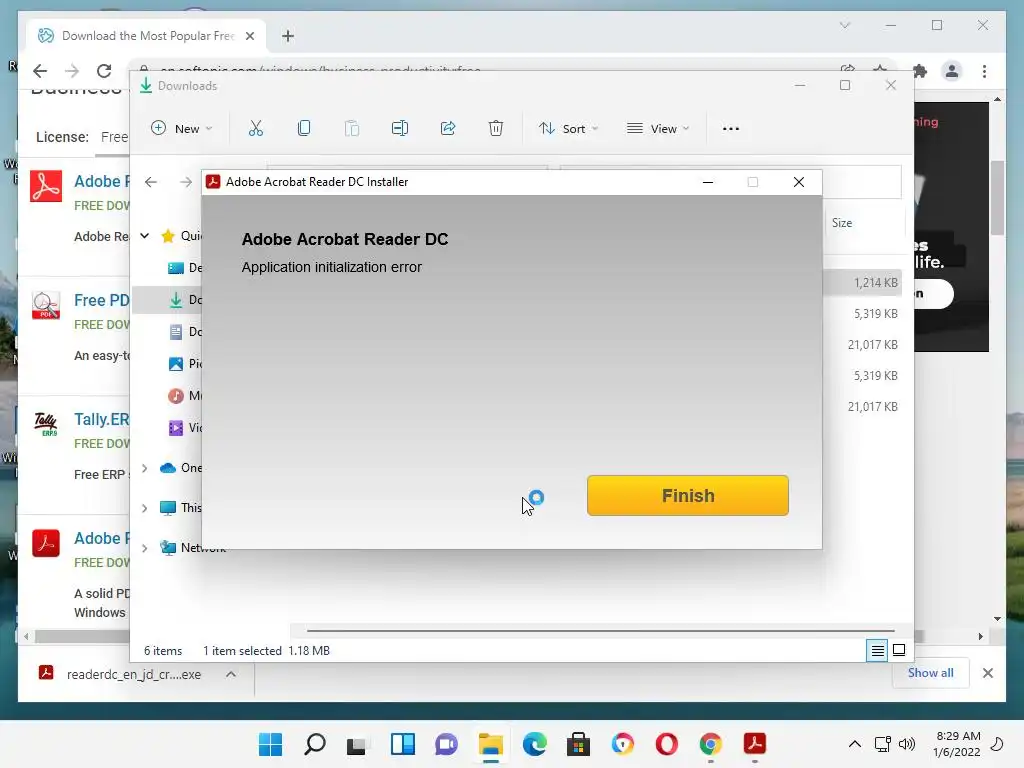This screenshot has height=768, width=1024.
Task: Click Tally ERP 9 app icon
Action: 46,424
